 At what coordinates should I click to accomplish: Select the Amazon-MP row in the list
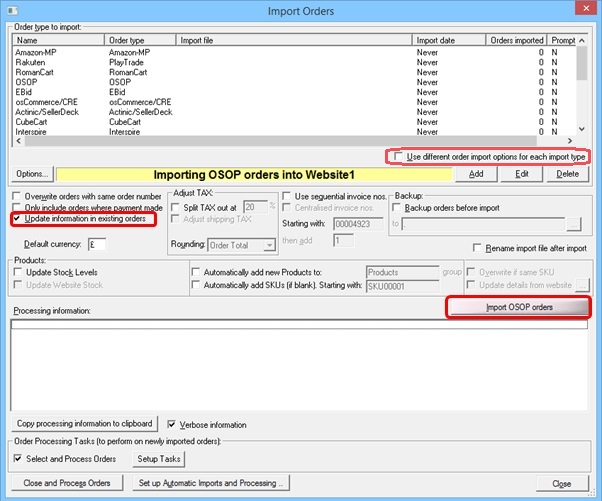294,52
